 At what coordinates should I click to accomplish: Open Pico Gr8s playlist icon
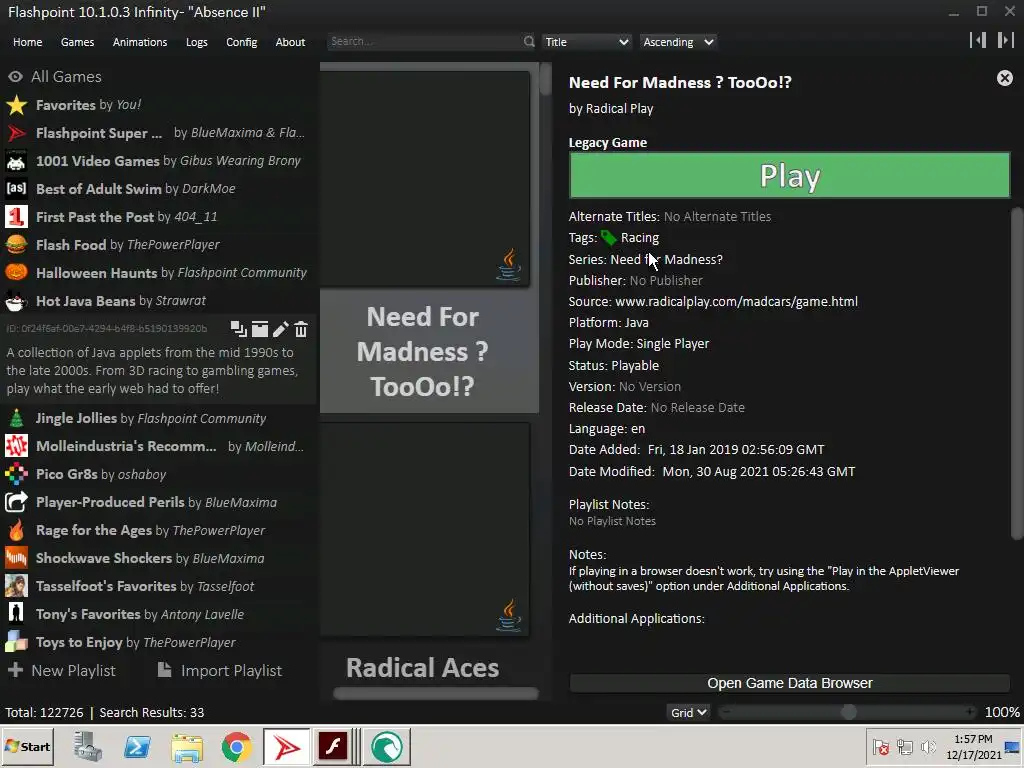point(16,475)
